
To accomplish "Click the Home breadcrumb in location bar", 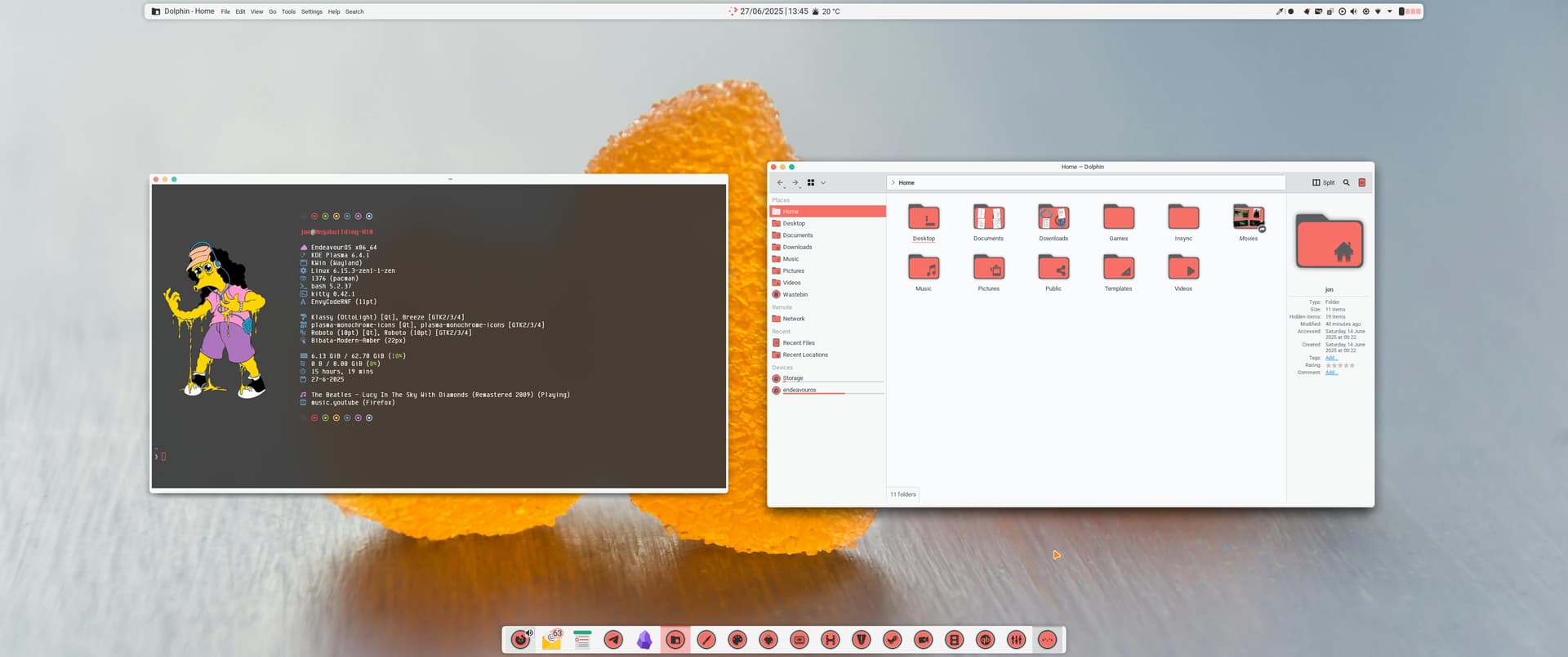I will (x=906, y=182).
